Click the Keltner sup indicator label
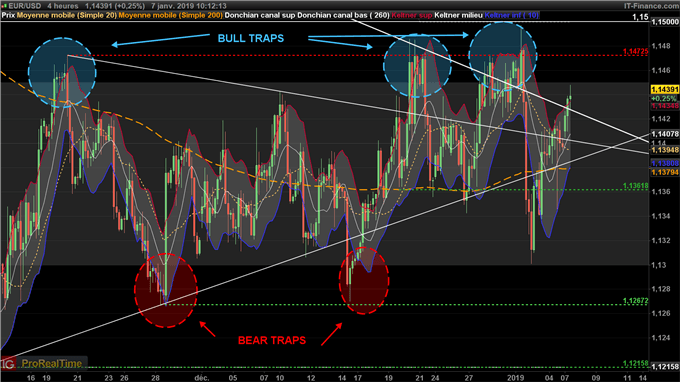This screenshot has width=680, height=382. coord(412,15)
